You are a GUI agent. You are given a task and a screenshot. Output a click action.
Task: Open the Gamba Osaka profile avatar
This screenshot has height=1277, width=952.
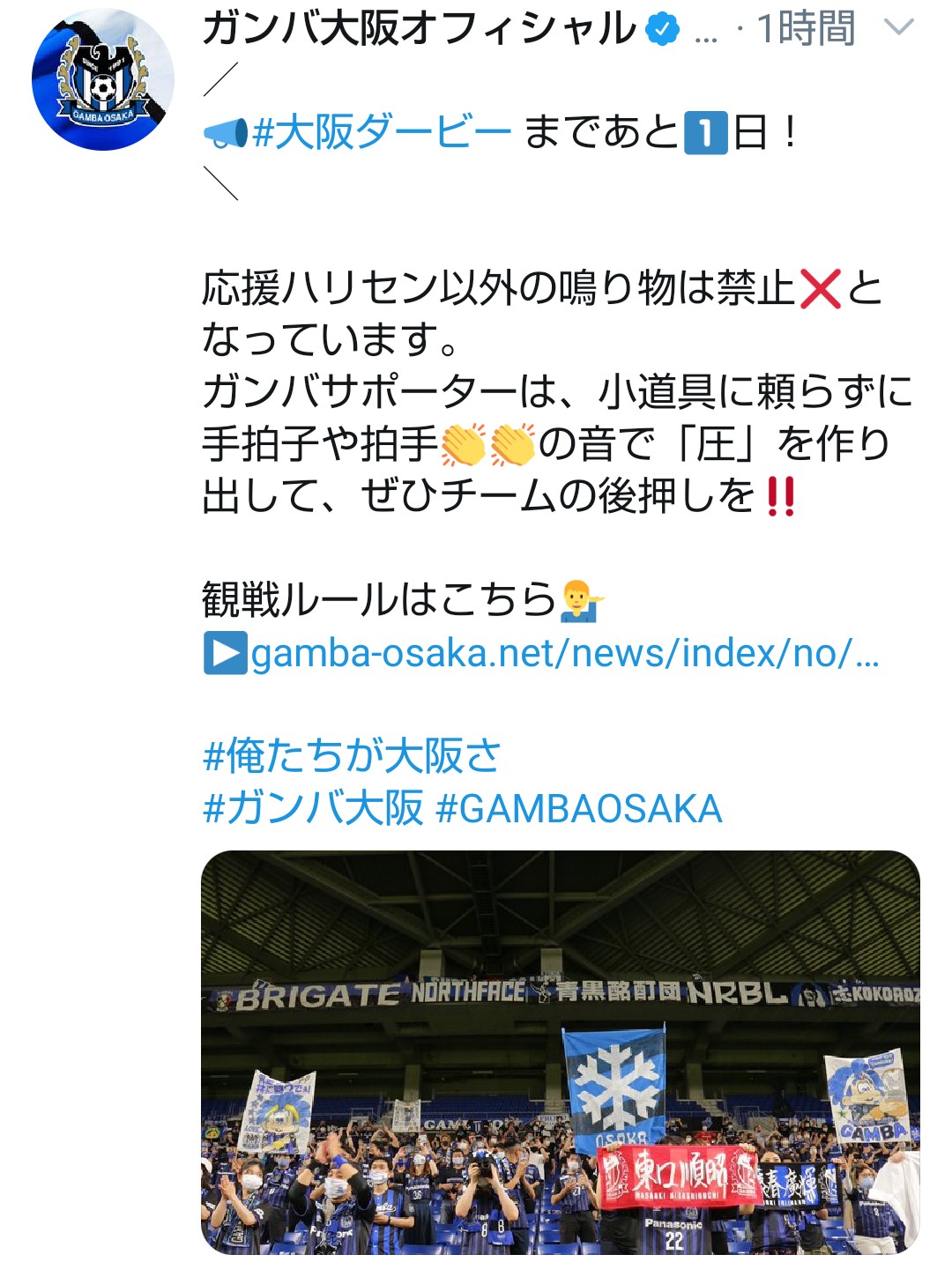coord(102,79)
